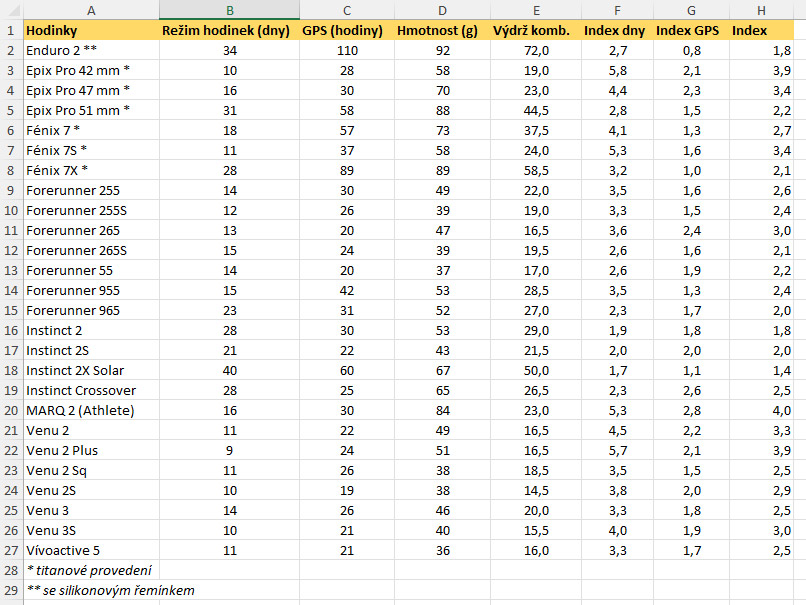806x605 pixels.
Task: Click the 'Index dny' header cell
Action: click(x=617, y=30)
